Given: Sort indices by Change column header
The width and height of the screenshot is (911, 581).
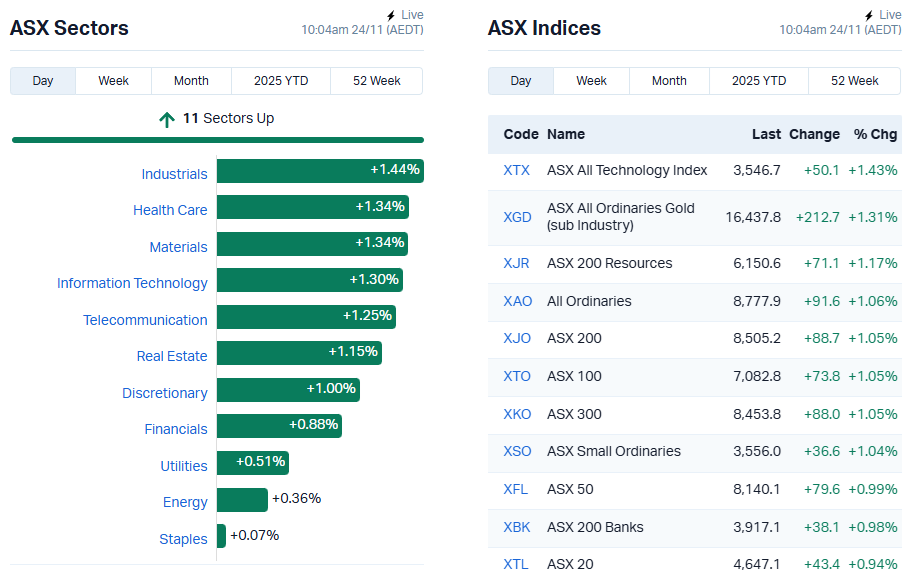Looking at the screenshot, I should 814,134.
